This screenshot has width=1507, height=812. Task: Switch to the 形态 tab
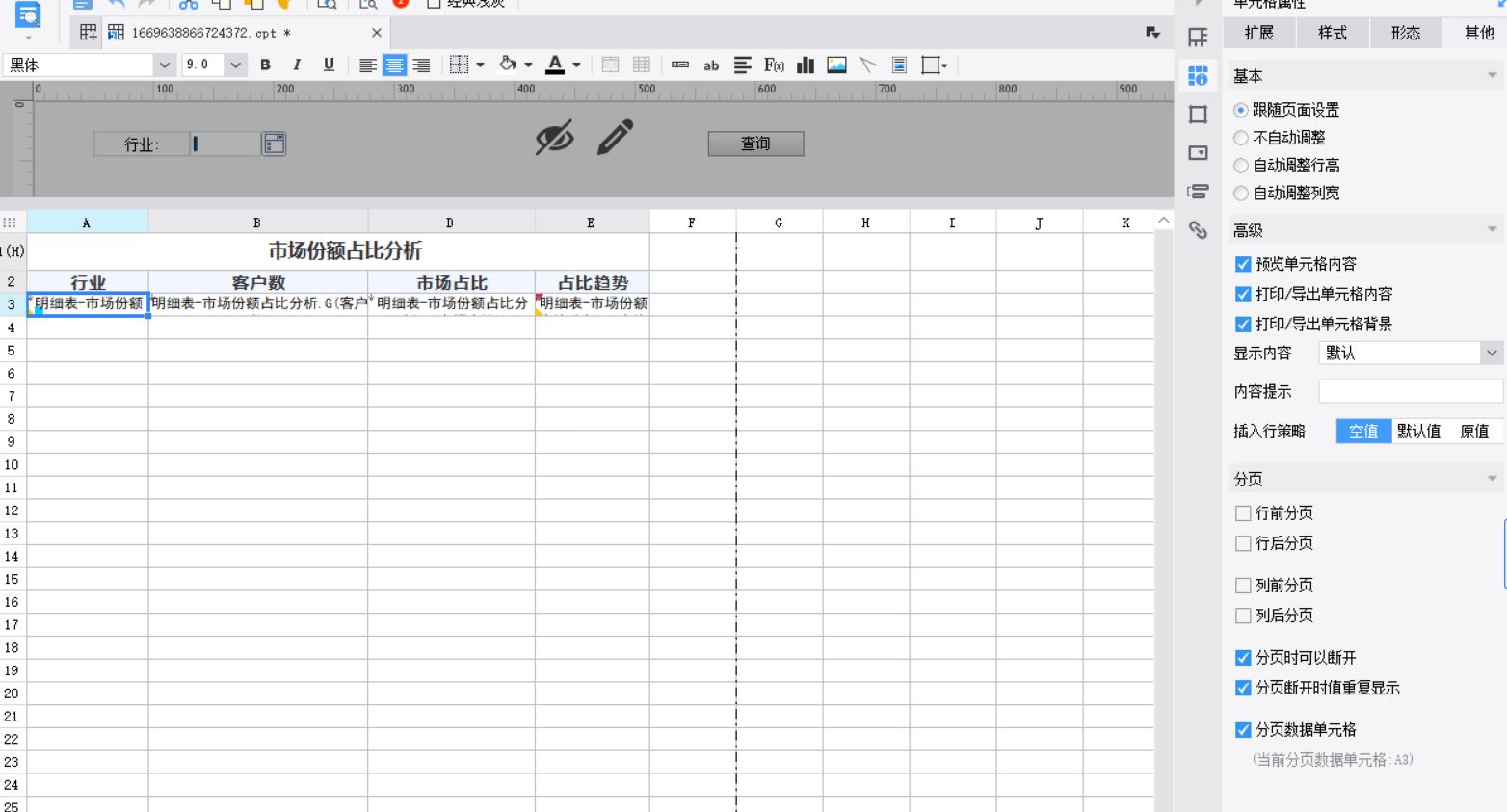pyautogui.click(x=1406, y=33)
